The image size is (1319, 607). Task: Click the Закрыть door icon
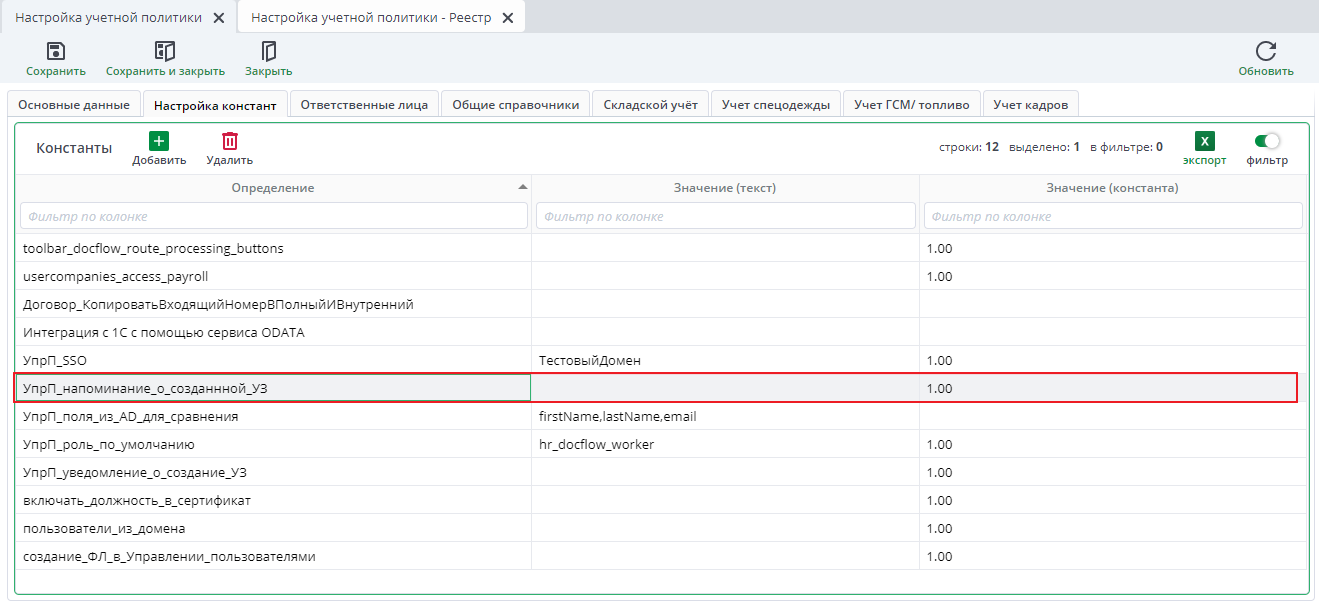coord(268,52)
